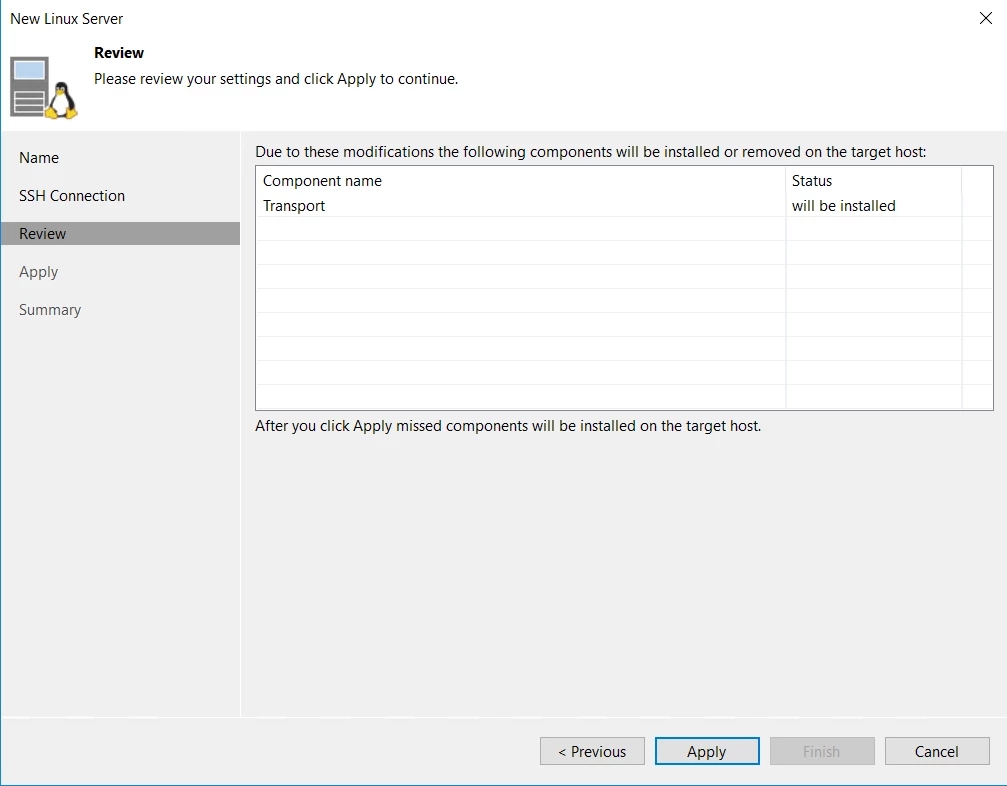The width and height of the screenshot is (1007, 786).
Task: Click the bold Review heading at top
Action: [119, 53]
